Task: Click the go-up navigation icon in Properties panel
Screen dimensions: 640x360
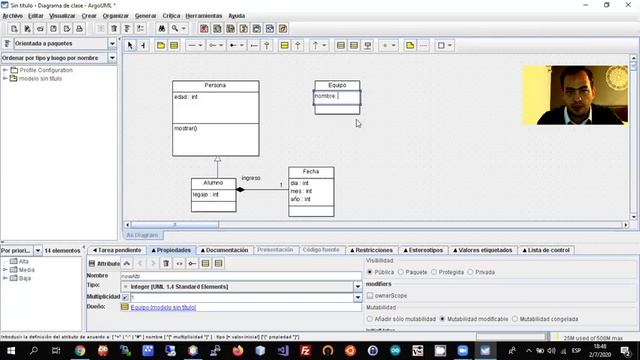Action: (x=127, y=263)
